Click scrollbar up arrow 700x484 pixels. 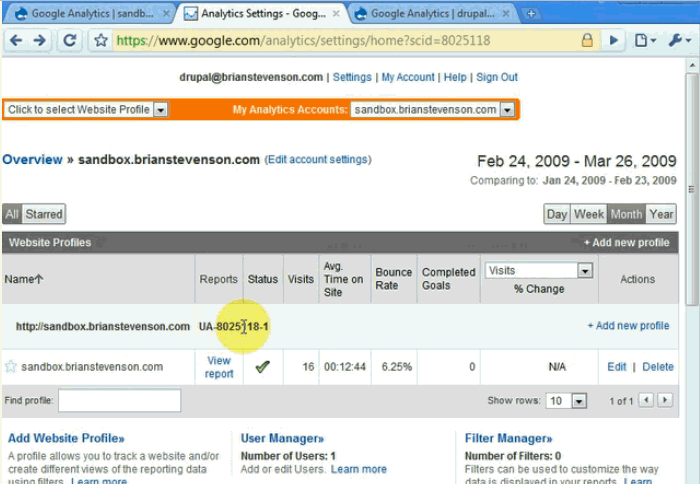692,66
